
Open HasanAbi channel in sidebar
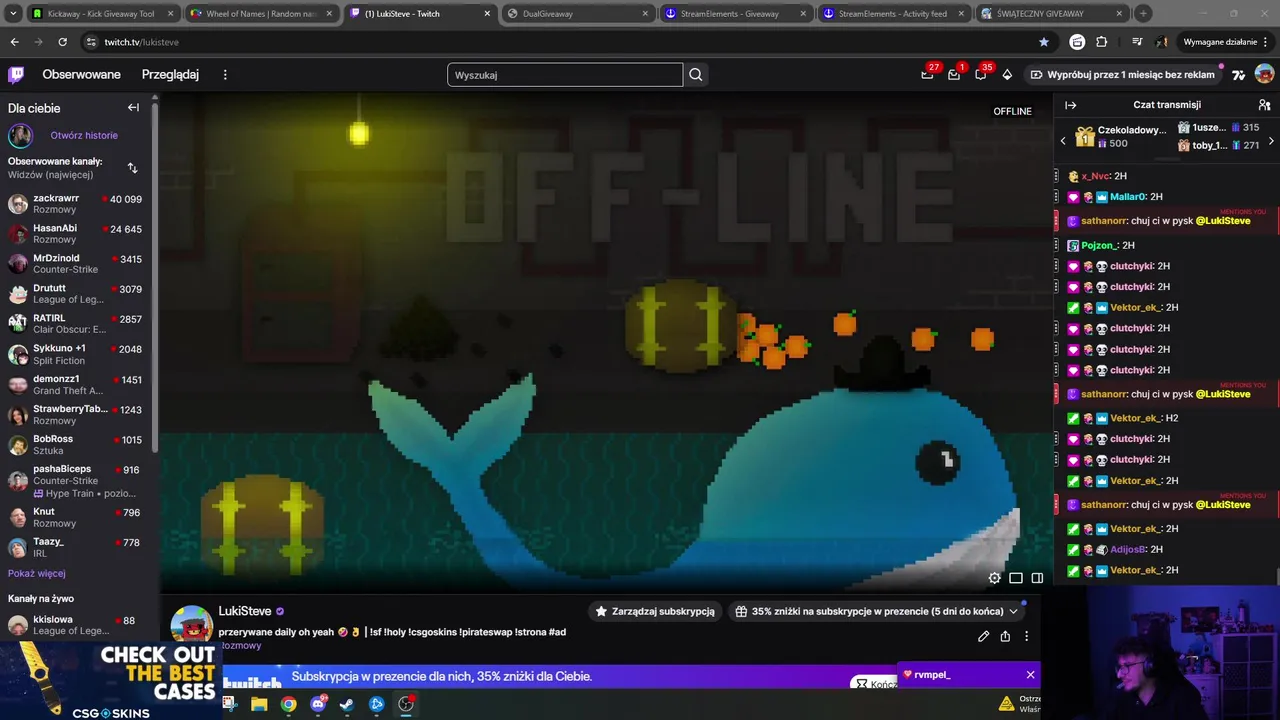(x=75, y=233)
